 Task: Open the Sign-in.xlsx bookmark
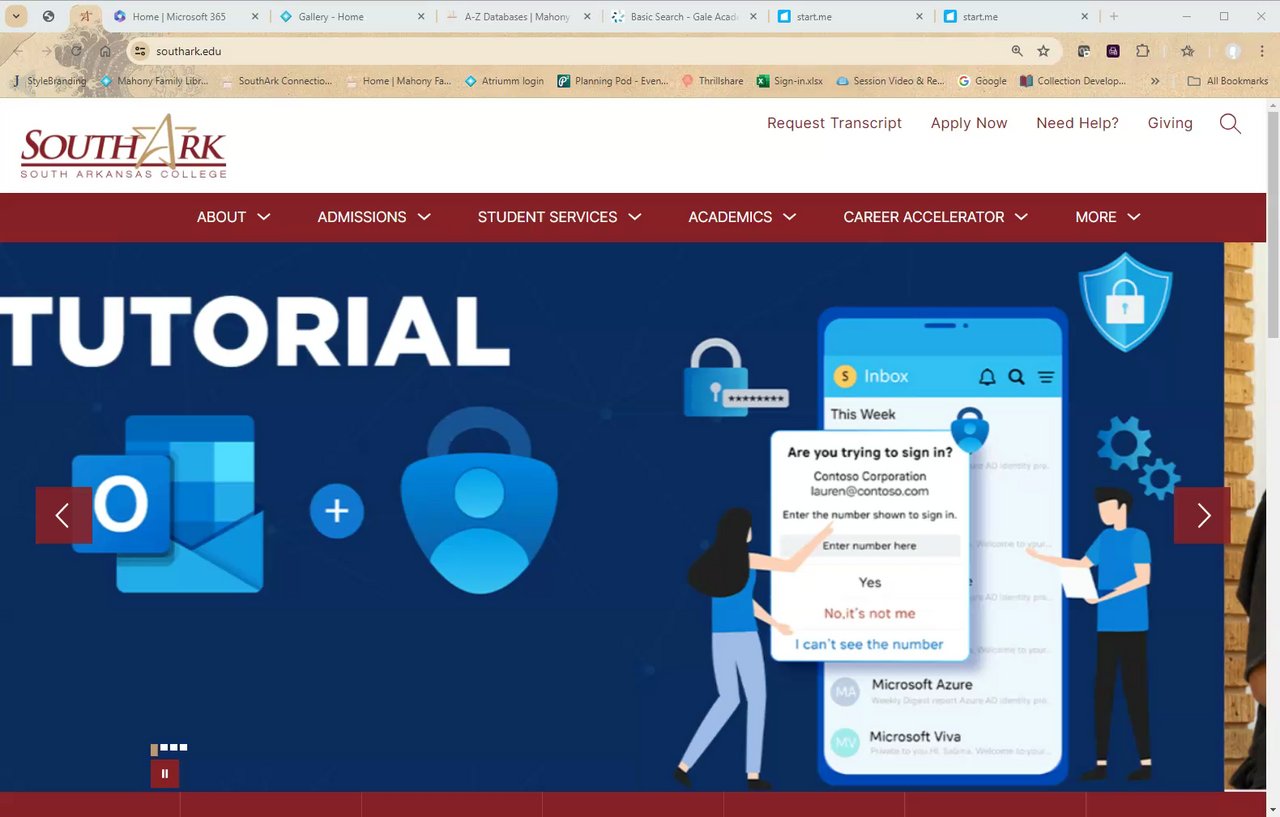[x=790, y=81]
